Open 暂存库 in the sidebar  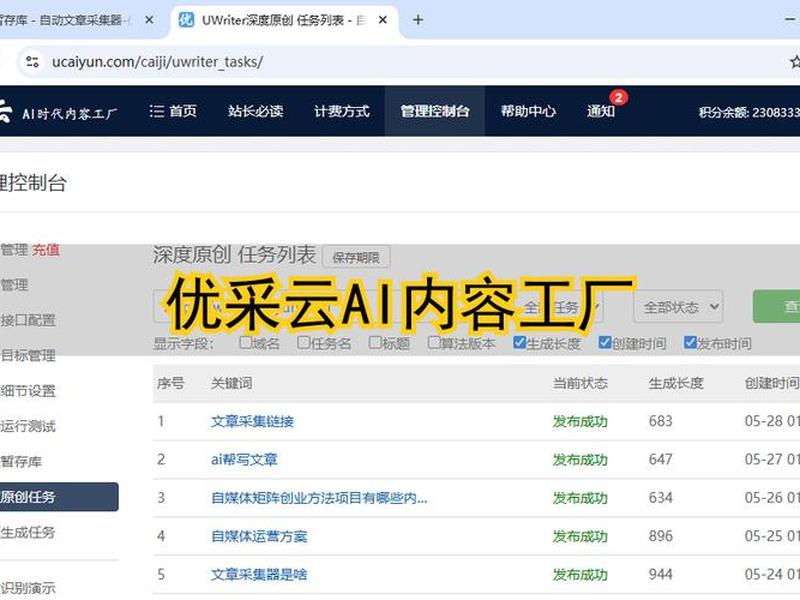coord(20,462)
